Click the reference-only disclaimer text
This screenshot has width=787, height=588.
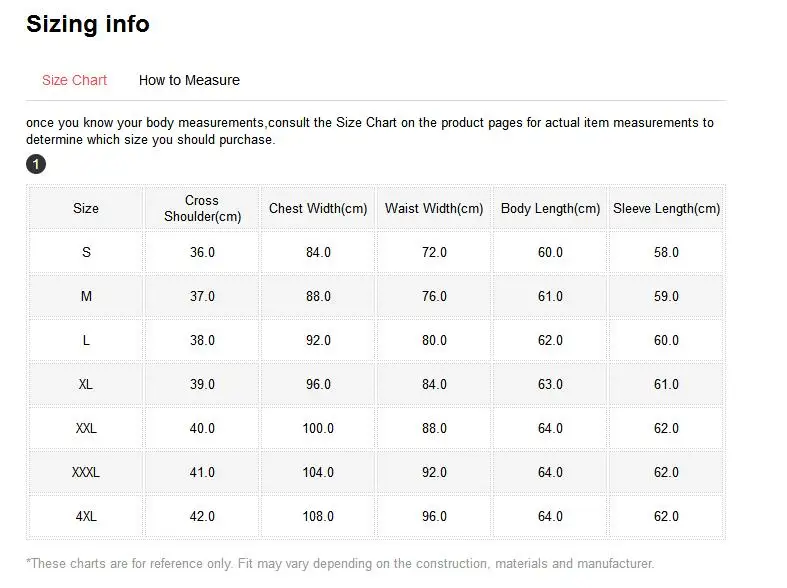pos(340,563)
